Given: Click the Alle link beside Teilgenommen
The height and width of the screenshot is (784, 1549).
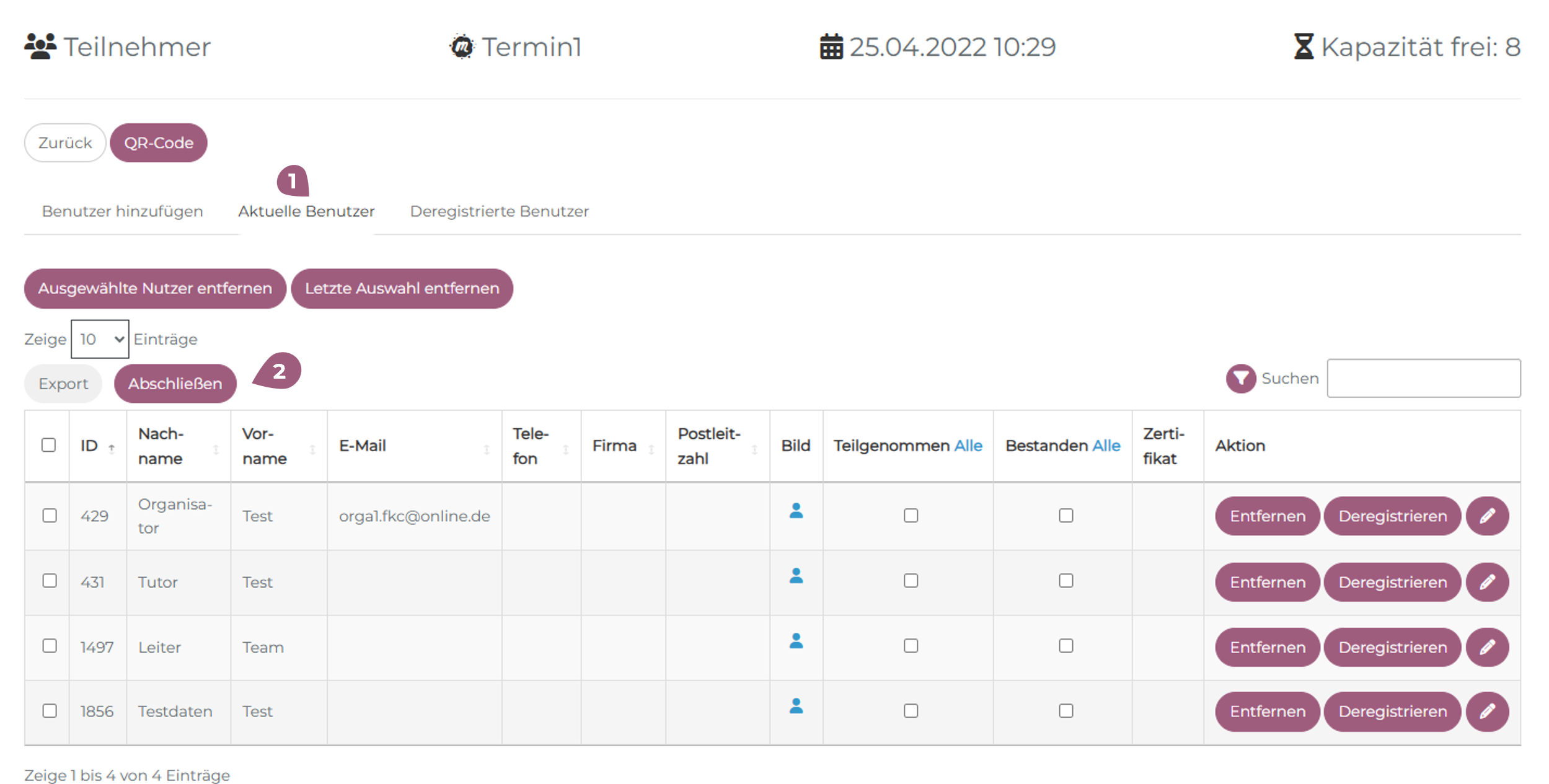Looking at the screenshot, I should (x=968, y=446).
